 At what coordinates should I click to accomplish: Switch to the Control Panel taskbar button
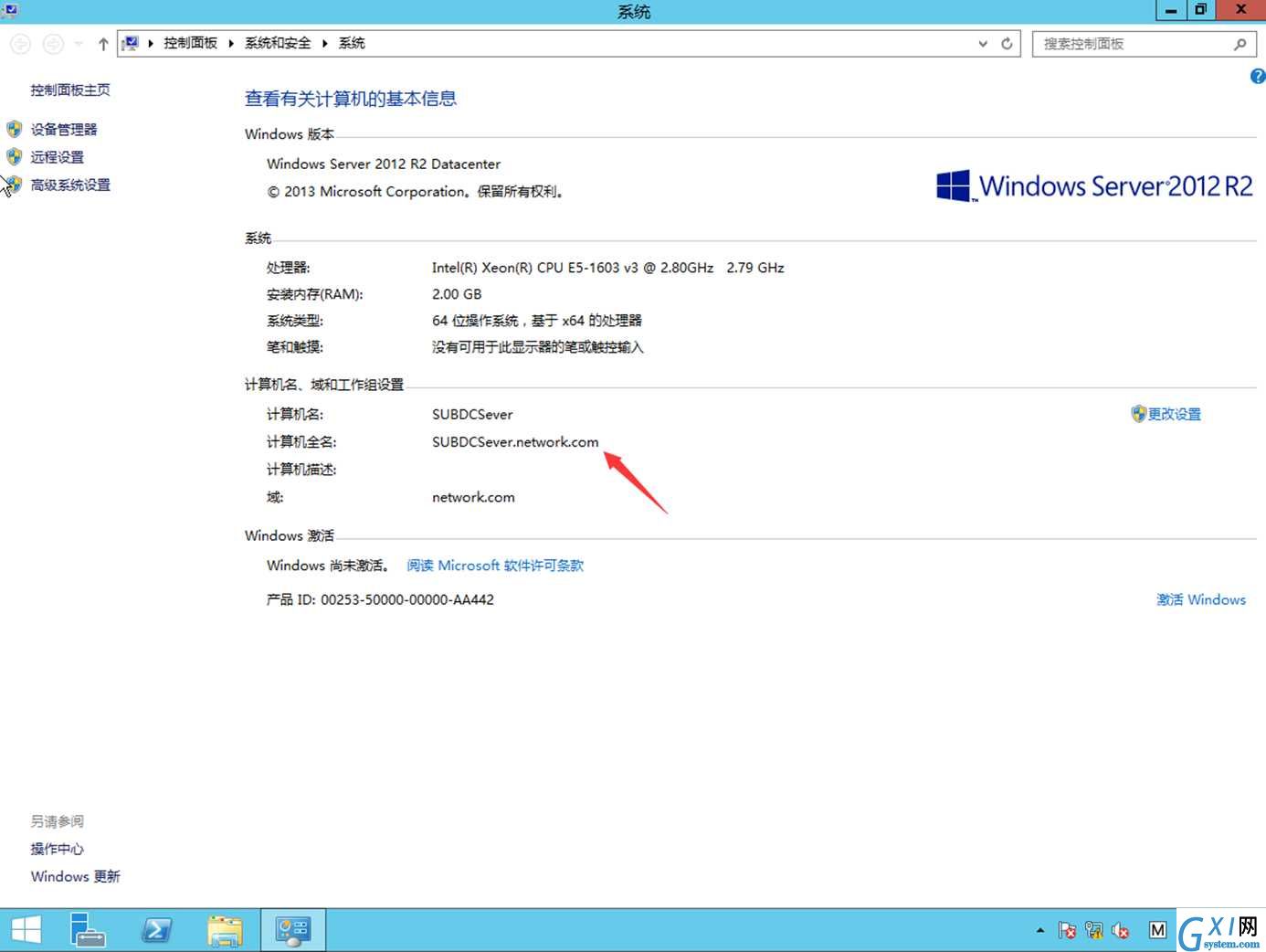click(x=293, y=930)
